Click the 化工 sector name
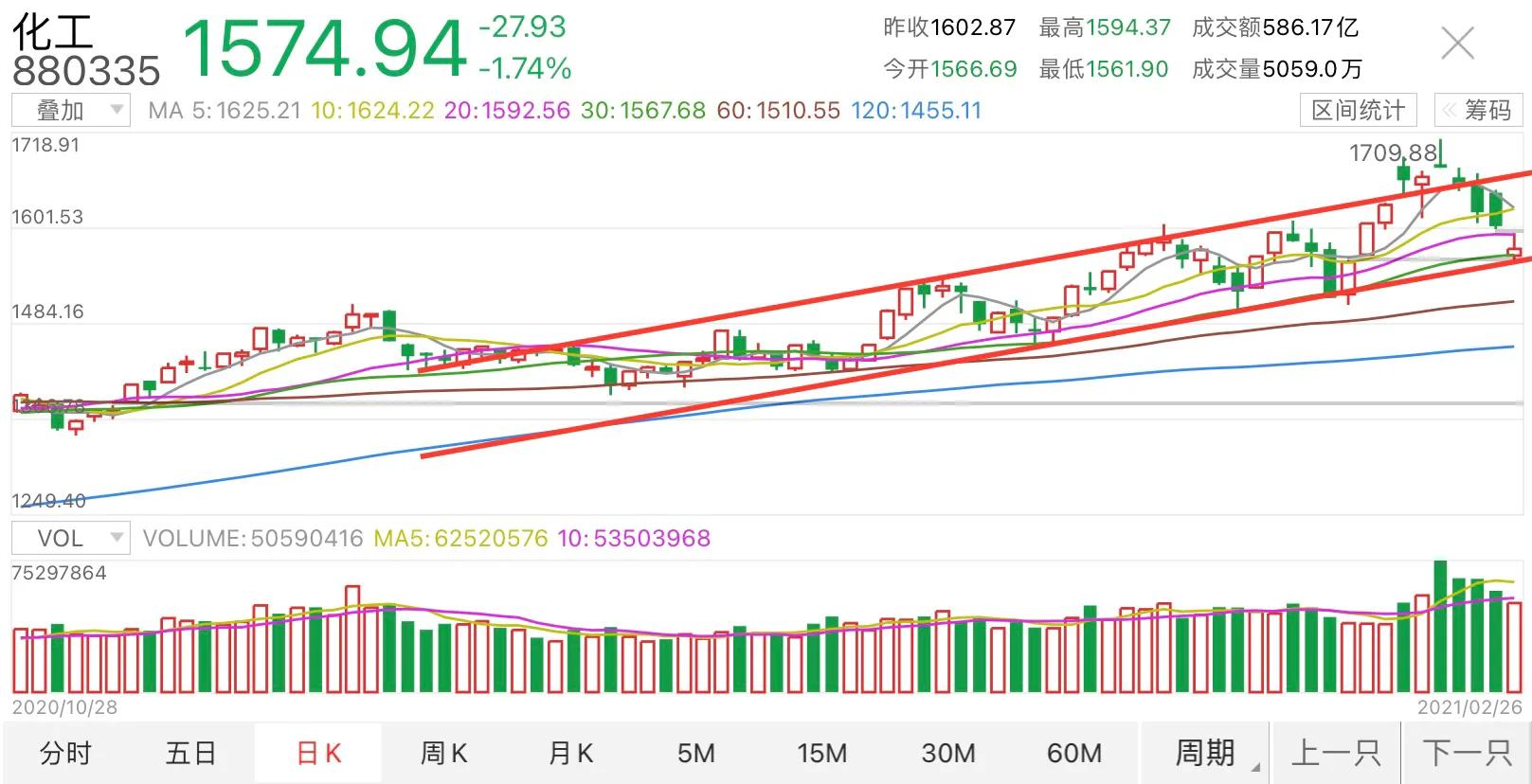 tap(52, 30)
